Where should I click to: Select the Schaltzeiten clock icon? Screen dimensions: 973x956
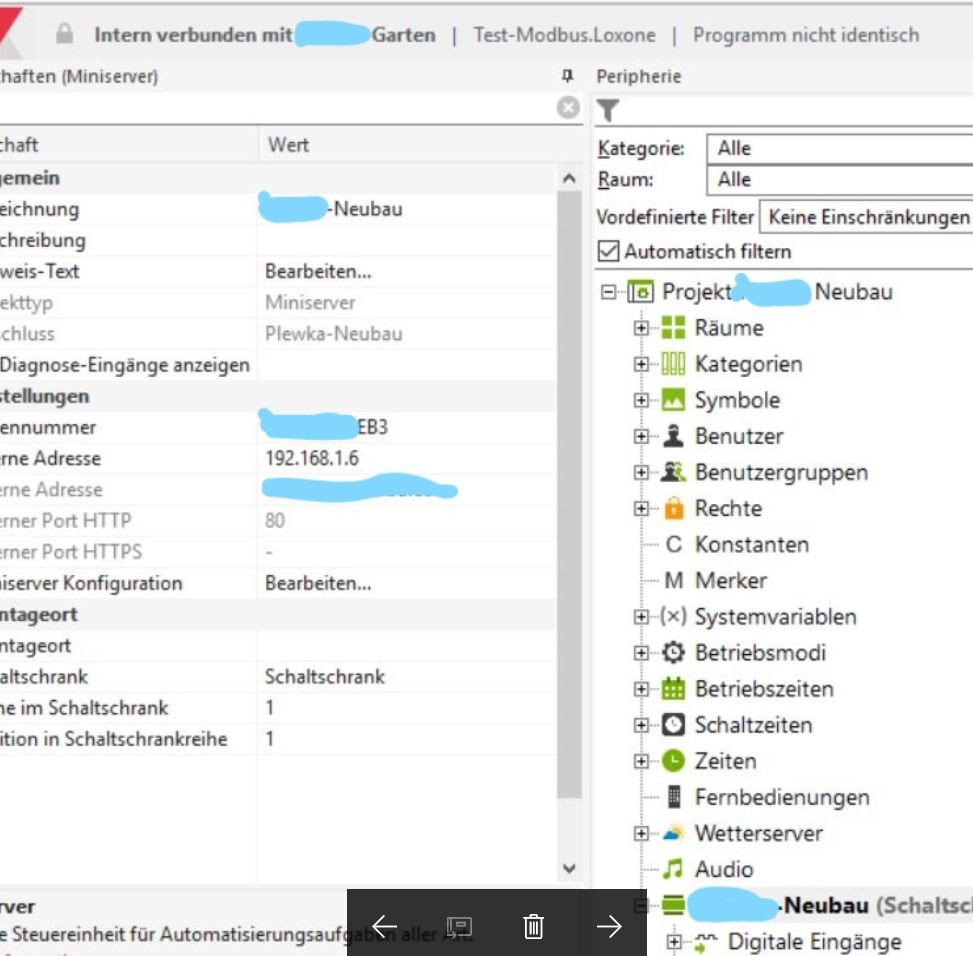(x=673, y=725)
